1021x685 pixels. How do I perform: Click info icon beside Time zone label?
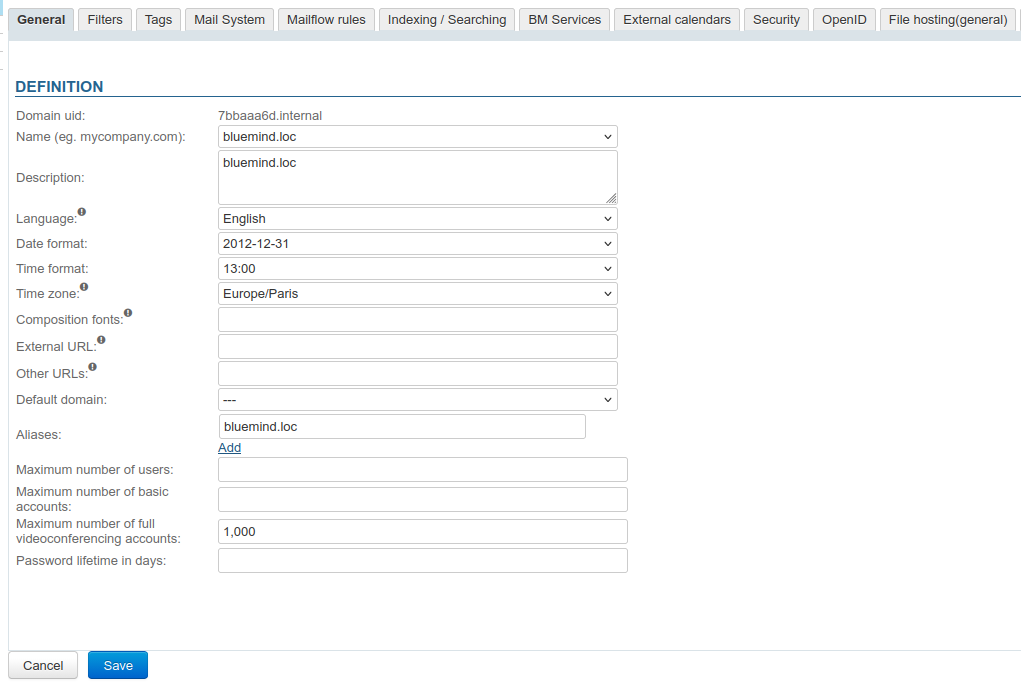(84, 288)
